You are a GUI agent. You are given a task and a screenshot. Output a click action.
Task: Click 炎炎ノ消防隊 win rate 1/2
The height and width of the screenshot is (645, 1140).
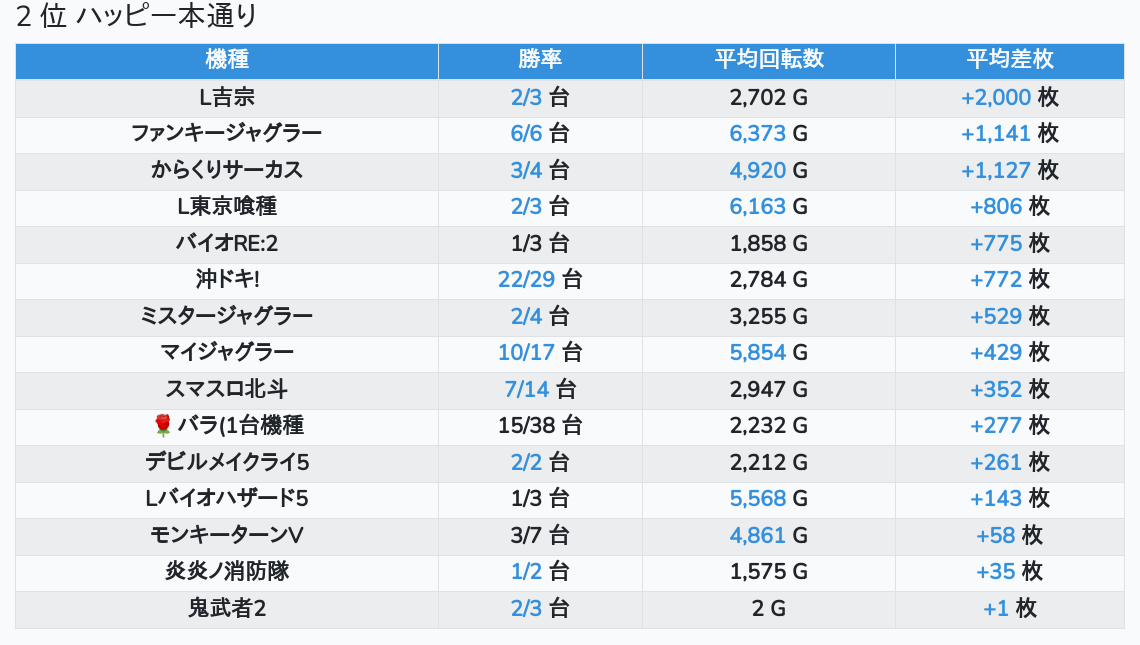[x=526, y=572]
